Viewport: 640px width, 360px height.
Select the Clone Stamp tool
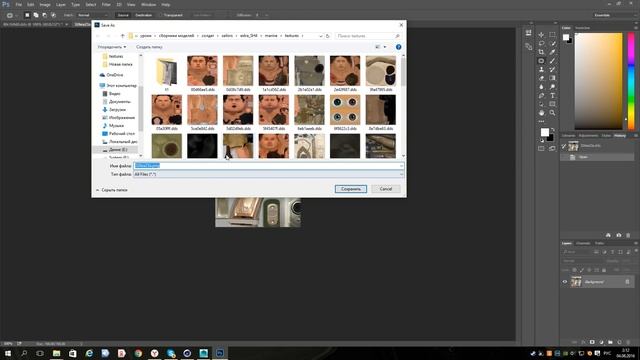point(541,69)
